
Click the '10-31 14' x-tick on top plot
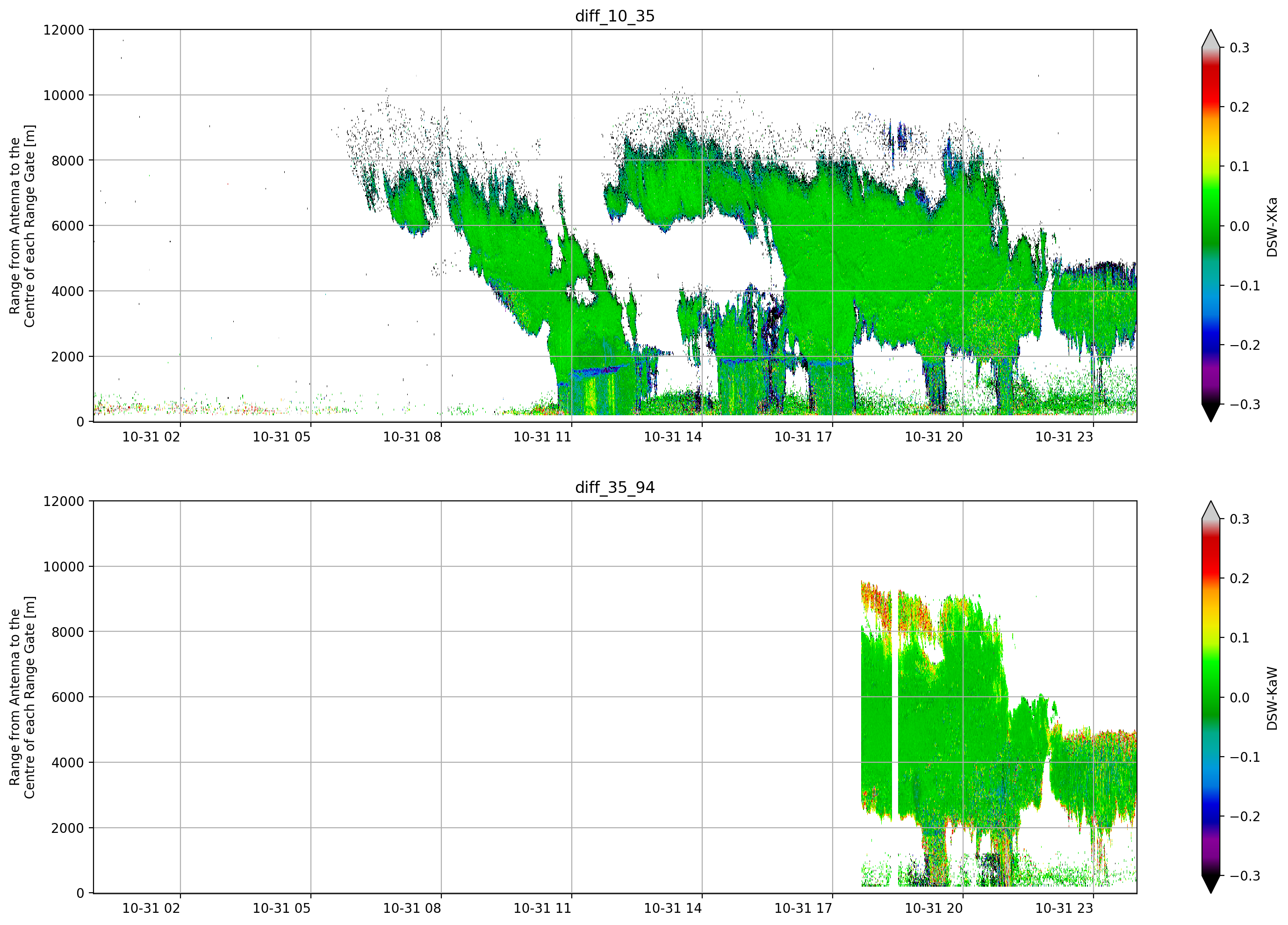click(673, 437)
